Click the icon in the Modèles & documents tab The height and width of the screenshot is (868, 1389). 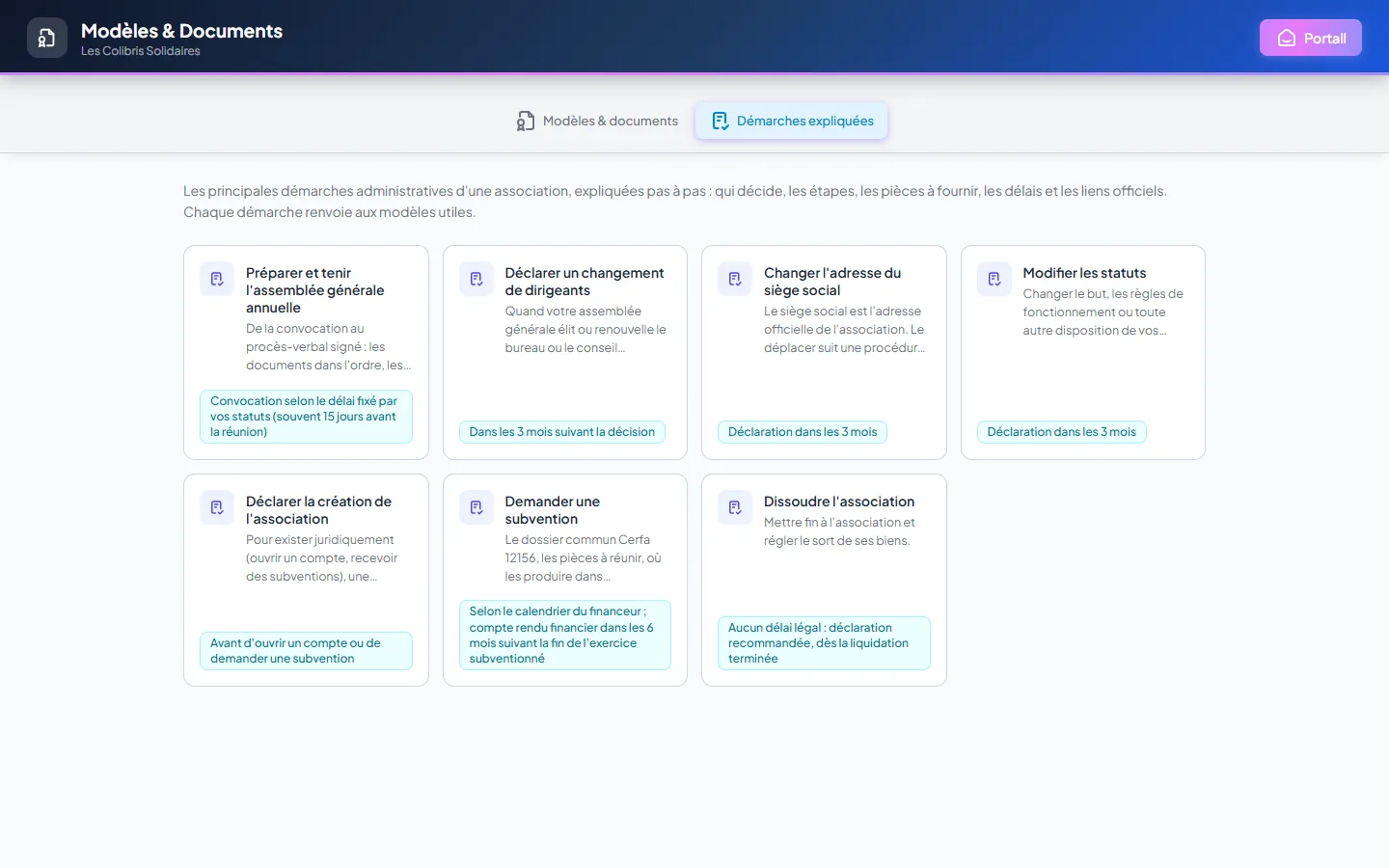click(x=526, y=121)
